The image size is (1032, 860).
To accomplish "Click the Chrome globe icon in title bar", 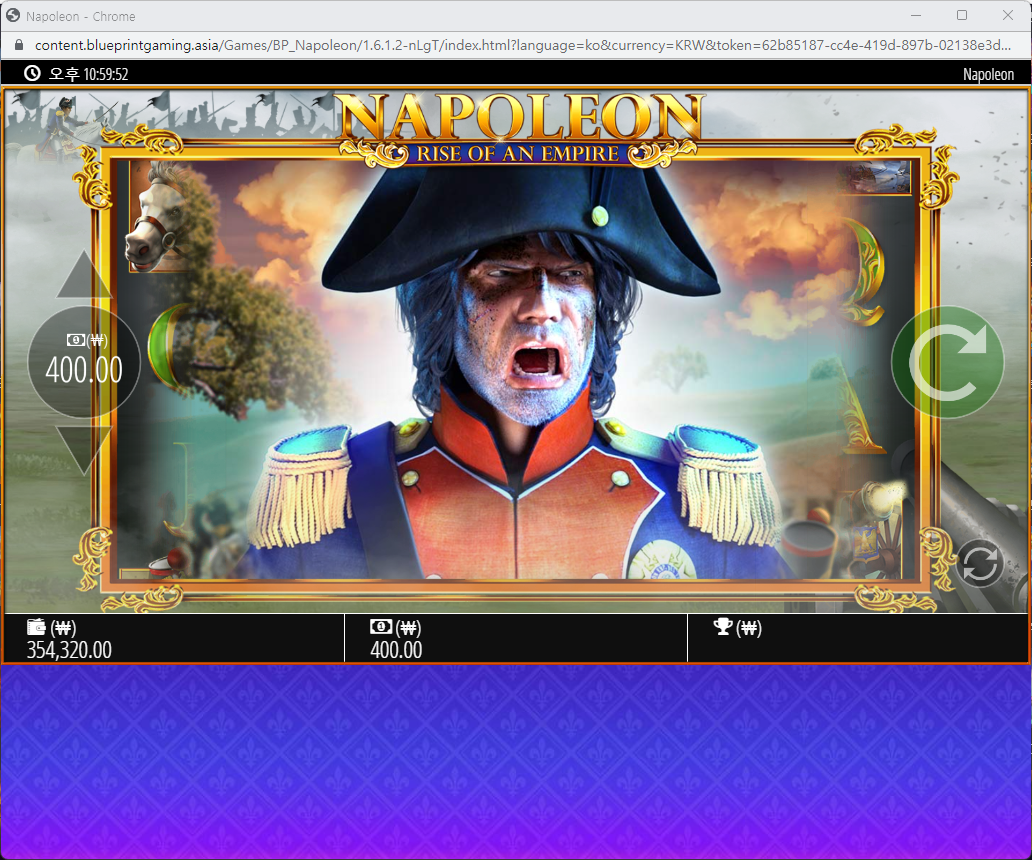I will (13, 16).
